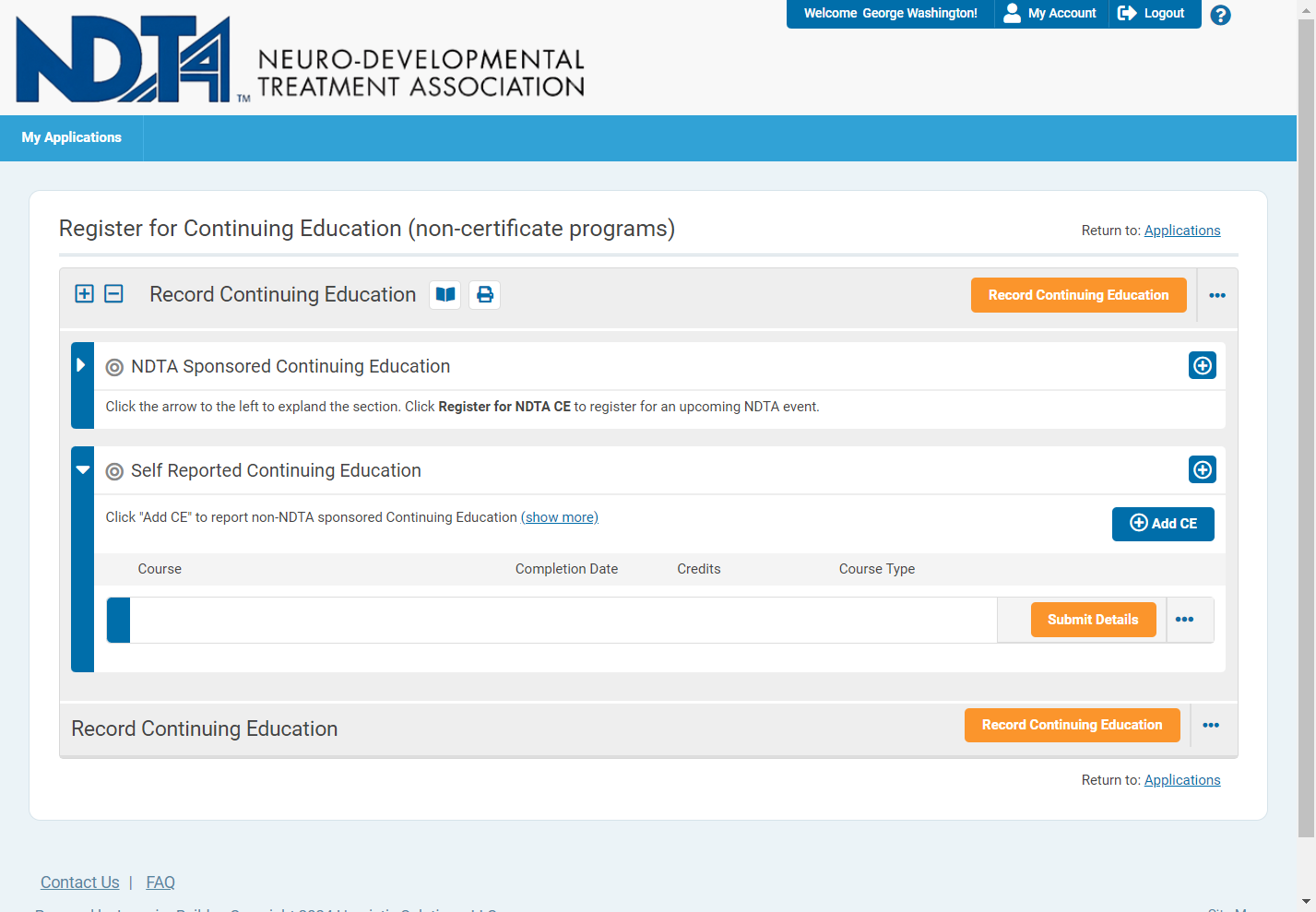Follow the bottom Applications return link
1316x912 pixels.
point(1182,780)
